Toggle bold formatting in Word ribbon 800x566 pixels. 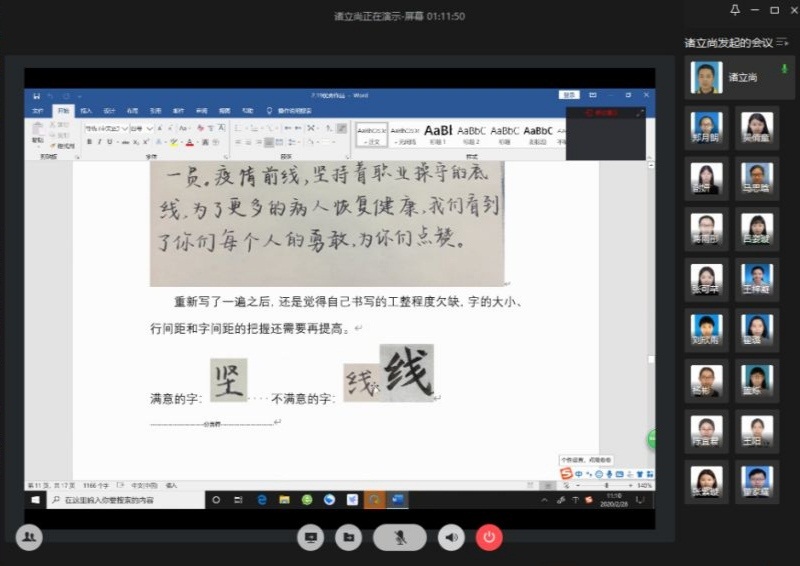pyautogui.click(x=89, y=142)
